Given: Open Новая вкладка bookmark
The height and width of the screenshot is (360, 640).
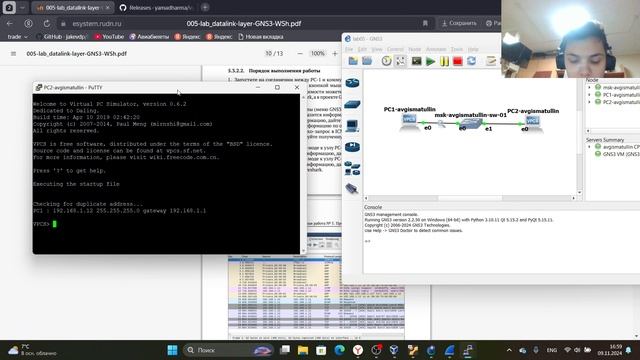Looking at the screenshot, I should pyautogui.click(x=260, y=37).
